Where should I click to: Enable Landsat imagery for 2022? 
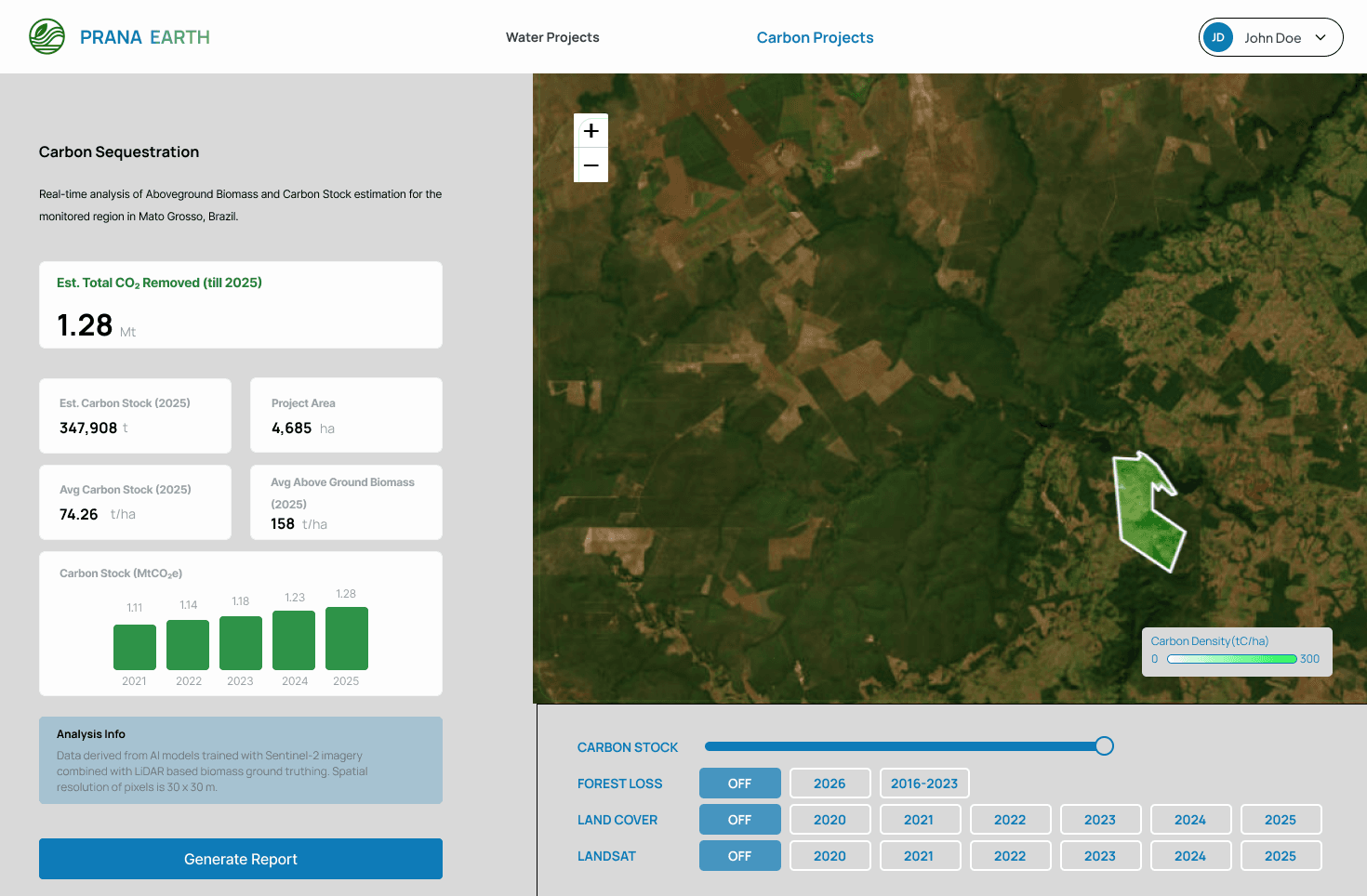pyautogui.click(x=1010, y=856)
